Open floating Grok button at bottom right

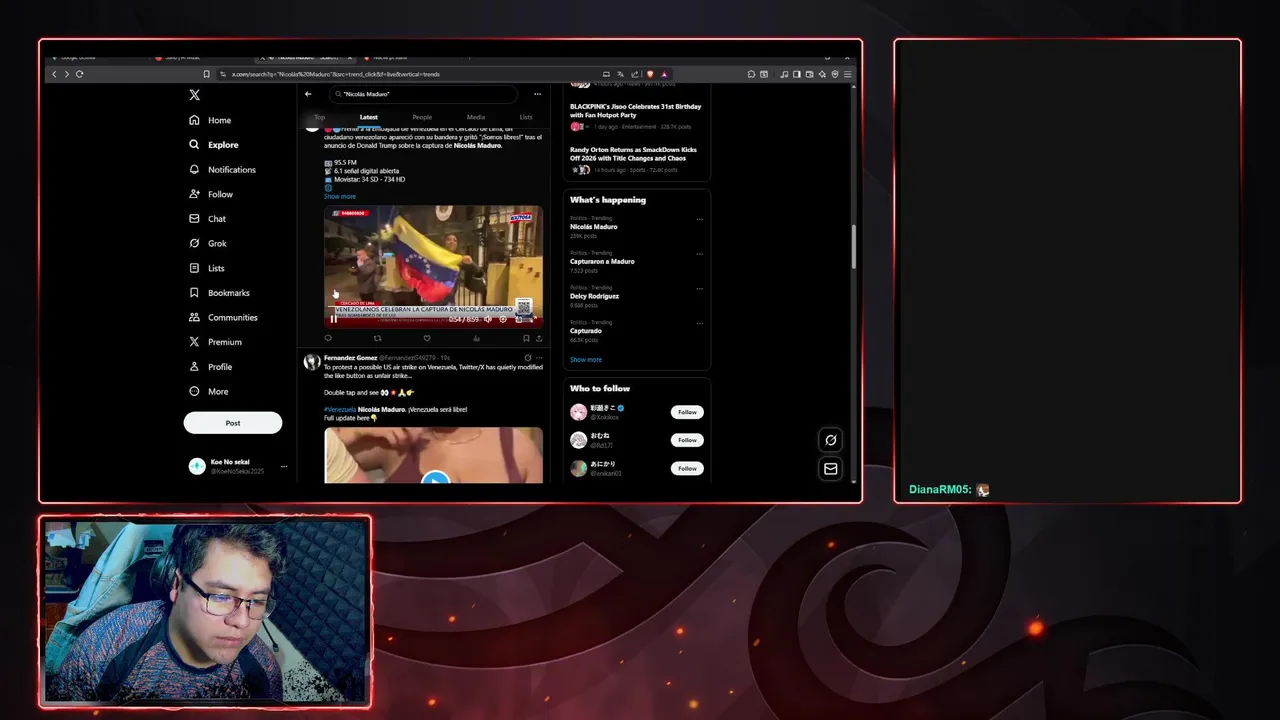(830, 440)
